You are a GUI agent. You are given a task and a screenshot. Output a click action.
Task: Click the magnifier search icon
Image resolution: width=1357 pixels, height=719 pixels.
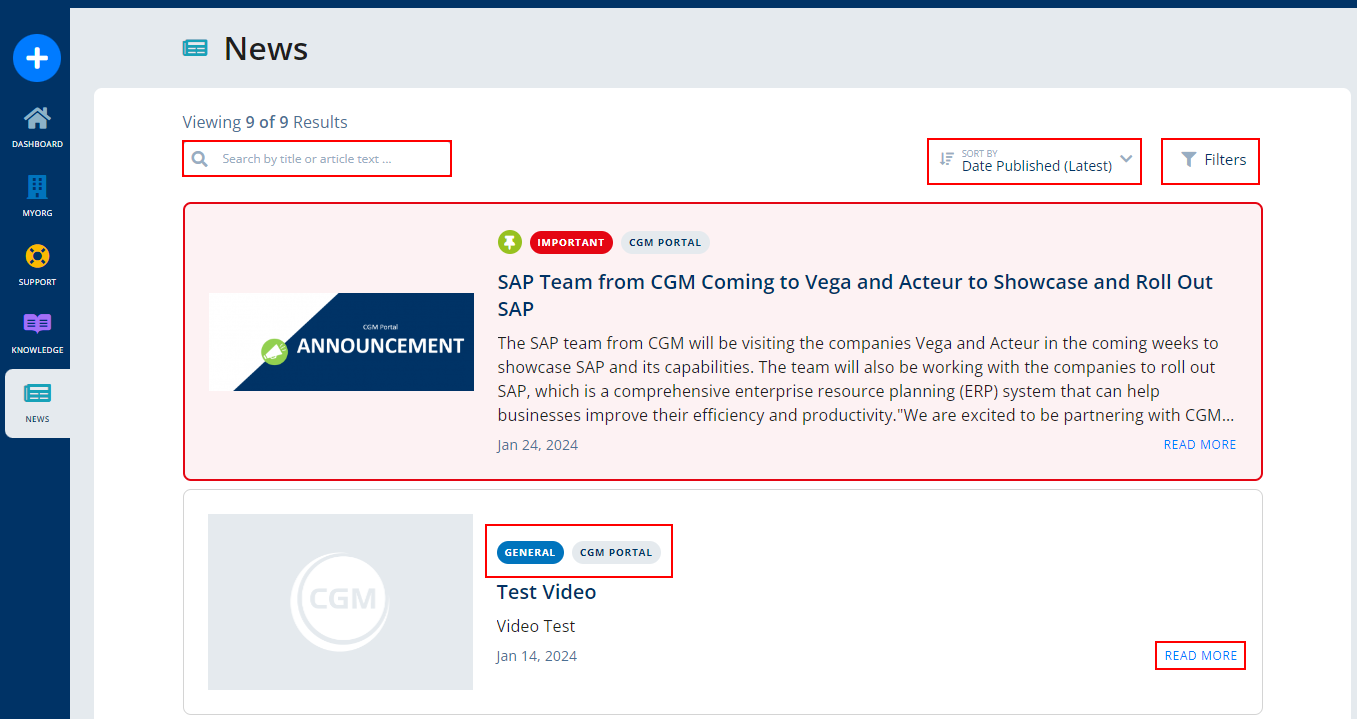pyautogui.click(x=200, y=159)
